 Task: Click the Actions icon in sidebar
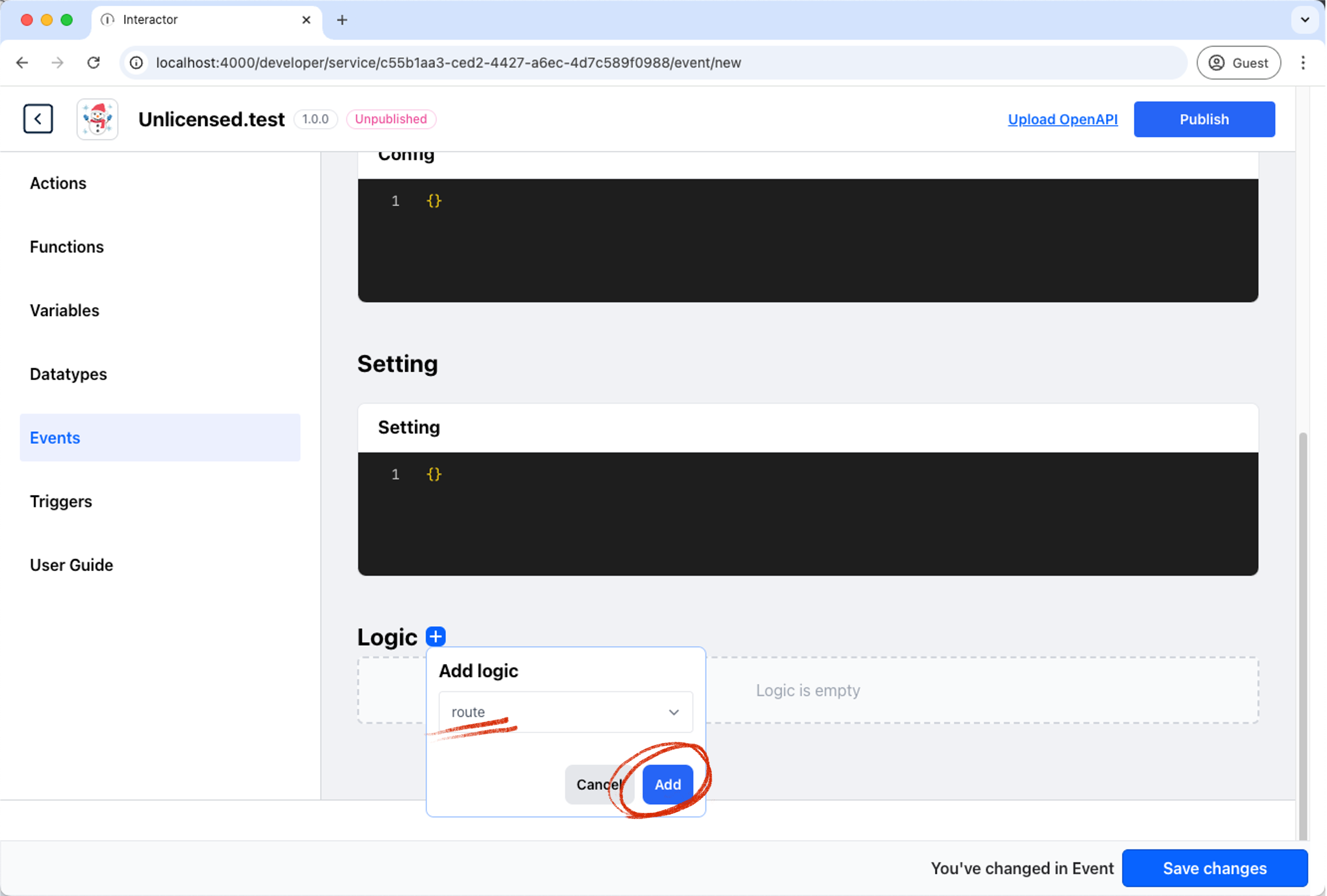tap(58, 183)
